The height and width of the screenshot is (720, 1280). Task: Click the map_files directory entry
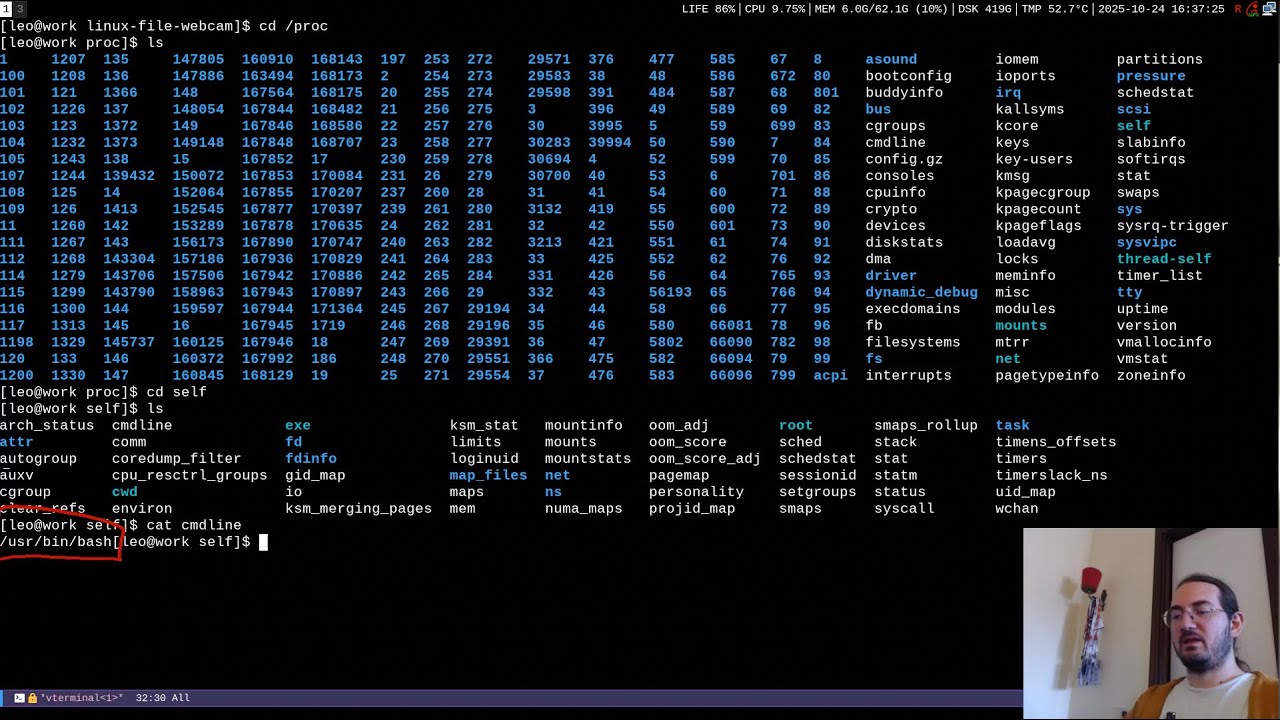point(488,476)
